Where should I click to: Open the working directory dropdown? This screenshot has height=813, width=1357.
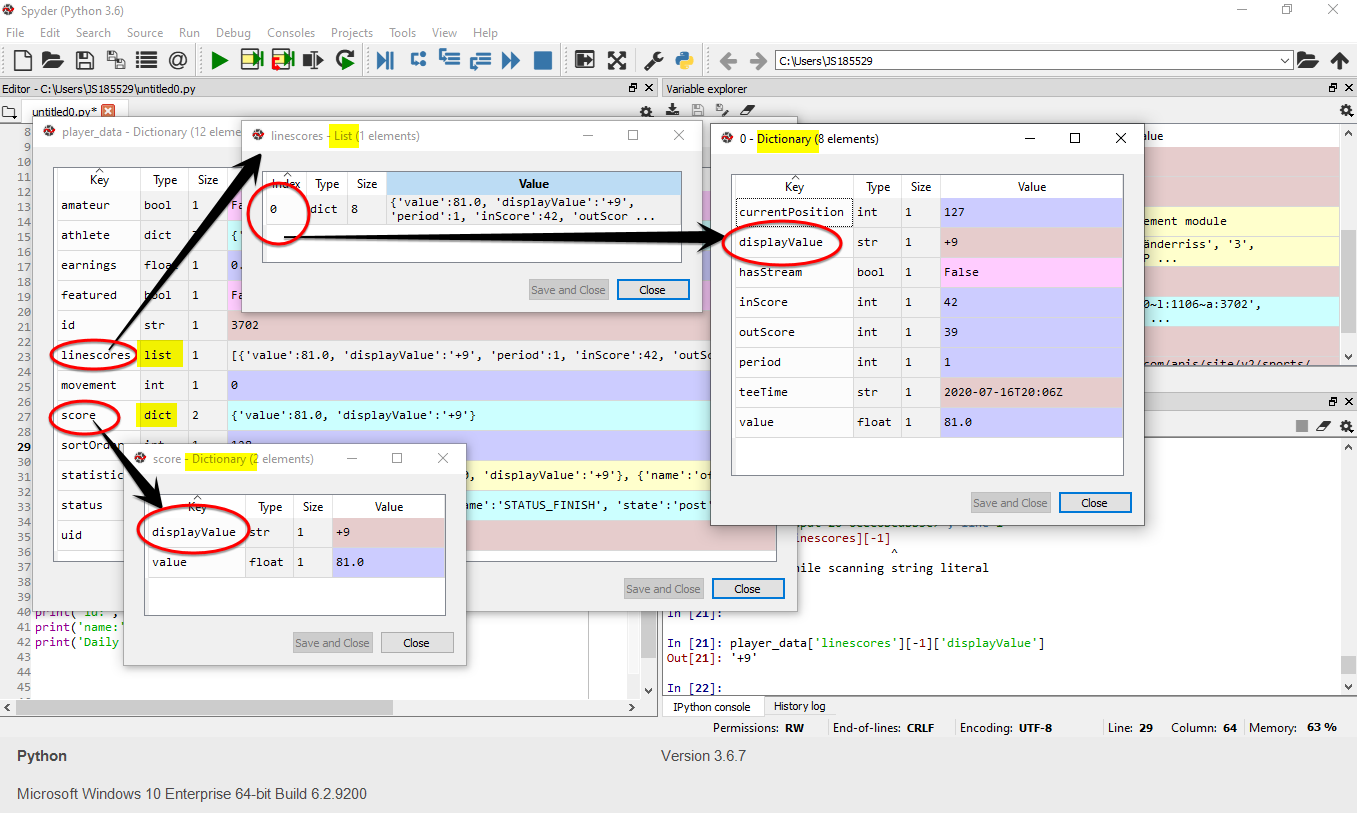1285,61
